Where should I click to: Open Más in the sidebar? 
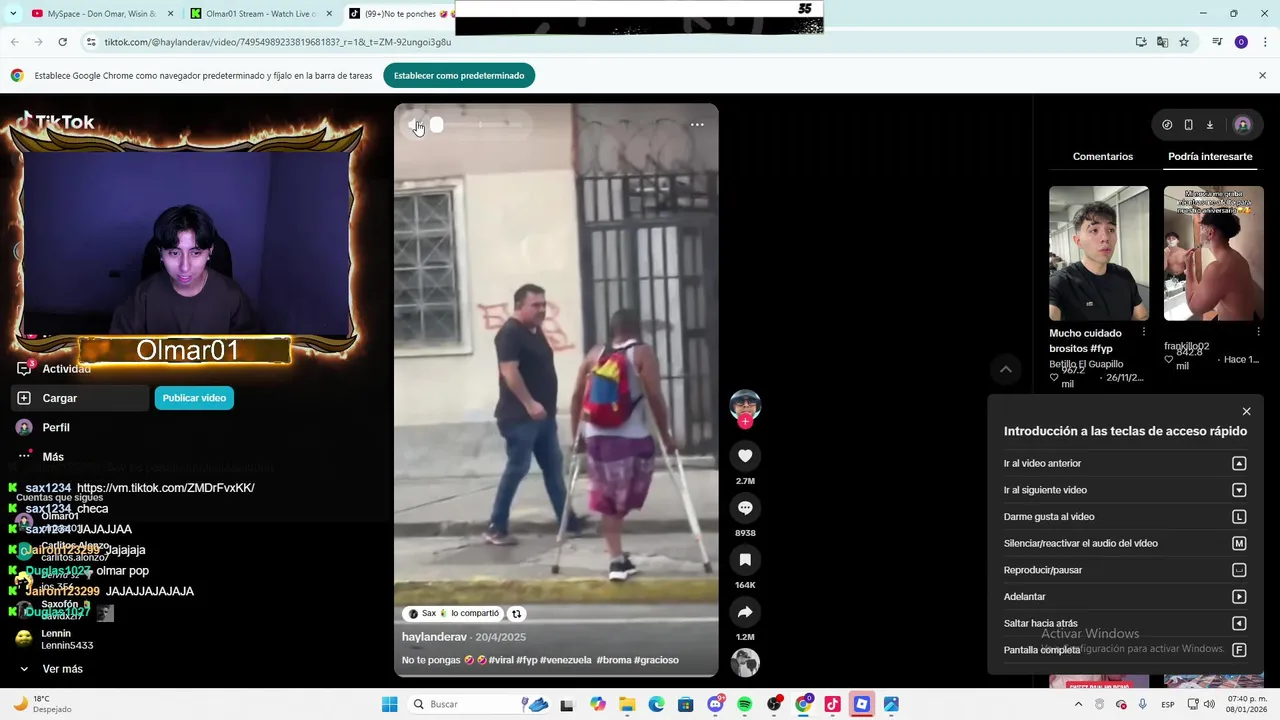click(x=53, y=457)
